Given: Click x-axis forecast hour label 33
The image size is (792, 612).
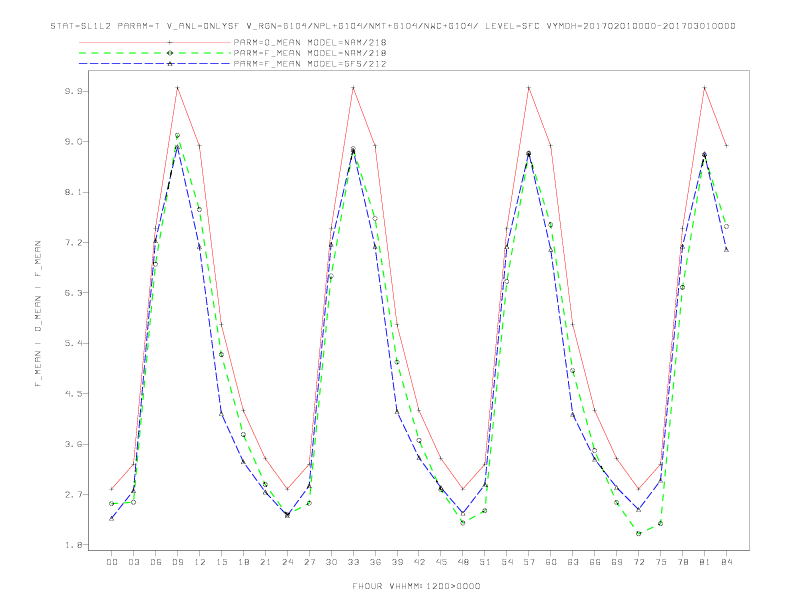Looking at the screenshot, I should pyautogui.click(x=354, y=562).
